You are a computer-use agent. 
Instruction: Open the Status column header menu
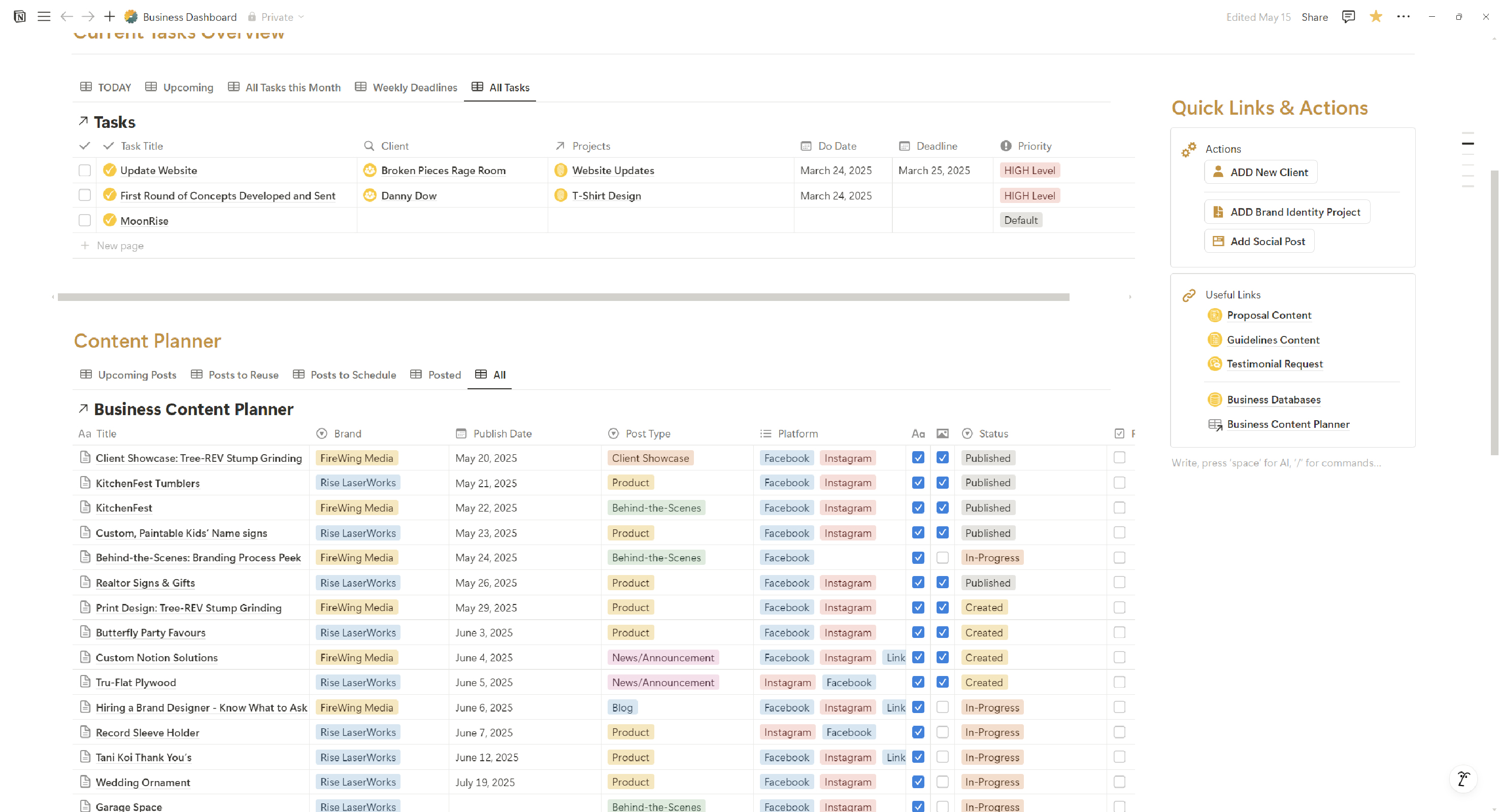pos(993,433)
